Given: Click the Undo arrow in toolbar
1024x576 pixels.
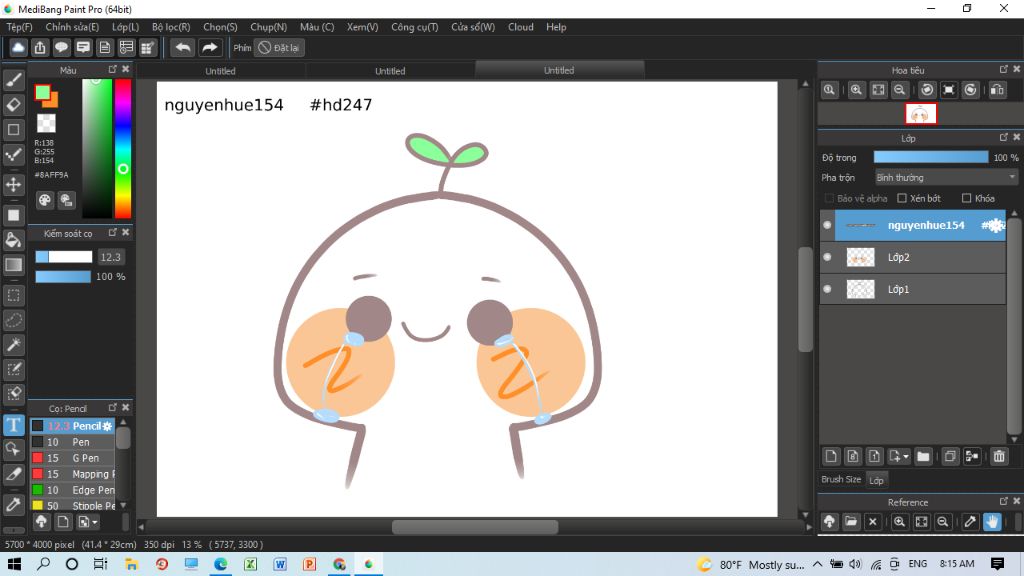Looking at the screenshot, I should click(183, 48).
